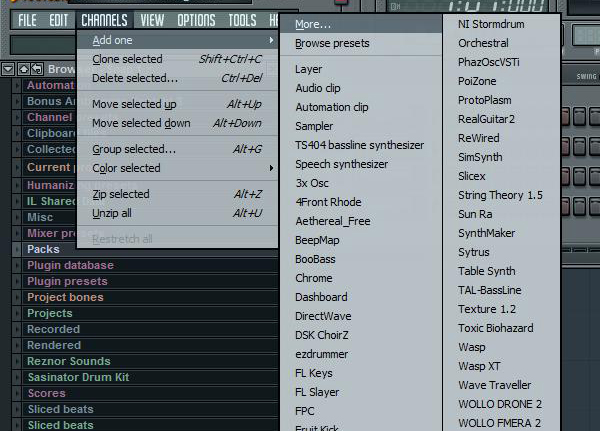Add DirectWave plugin

[361, 316]
